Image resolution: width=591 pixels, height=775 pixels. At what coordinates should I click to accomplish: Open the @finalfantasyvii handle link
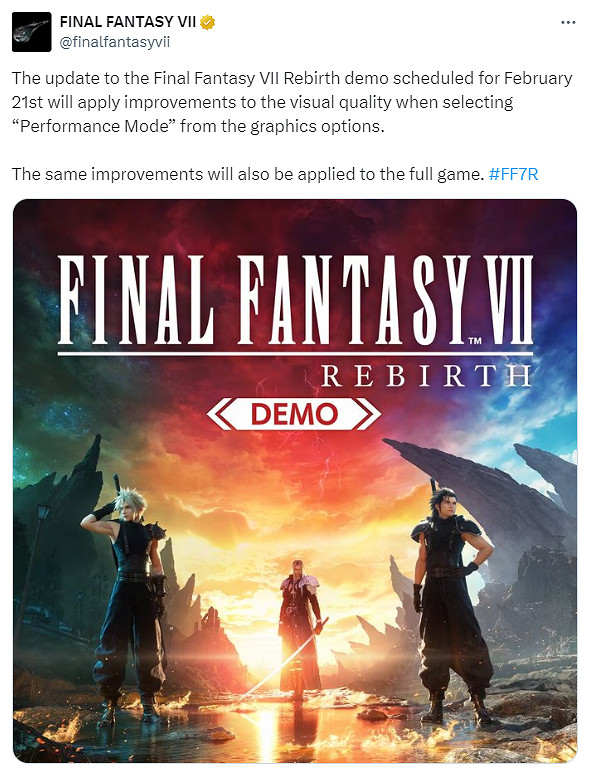click(115, 42)
